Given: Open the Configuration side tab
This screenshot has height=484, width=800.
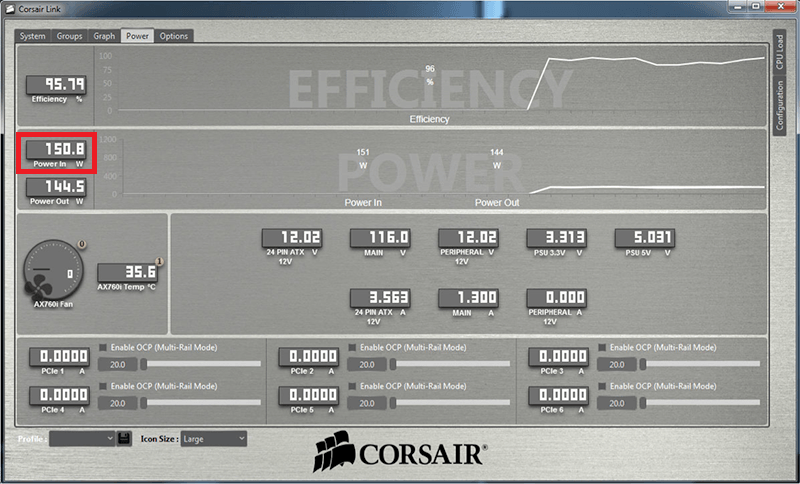Looking at the screenshot, I should [x=779, y=106].
